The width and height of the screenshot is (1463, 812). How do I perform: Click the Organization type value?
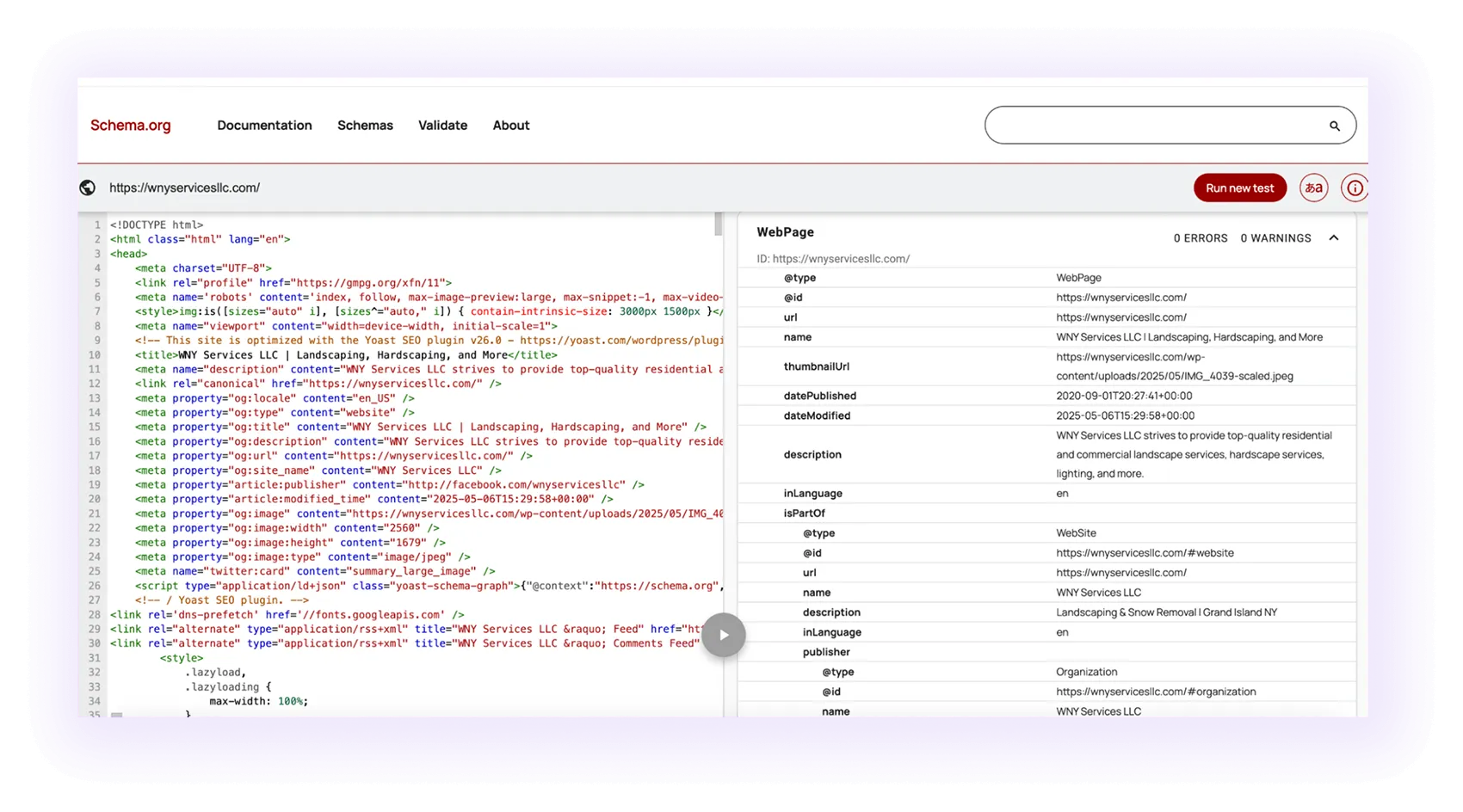coord(1086,672)
